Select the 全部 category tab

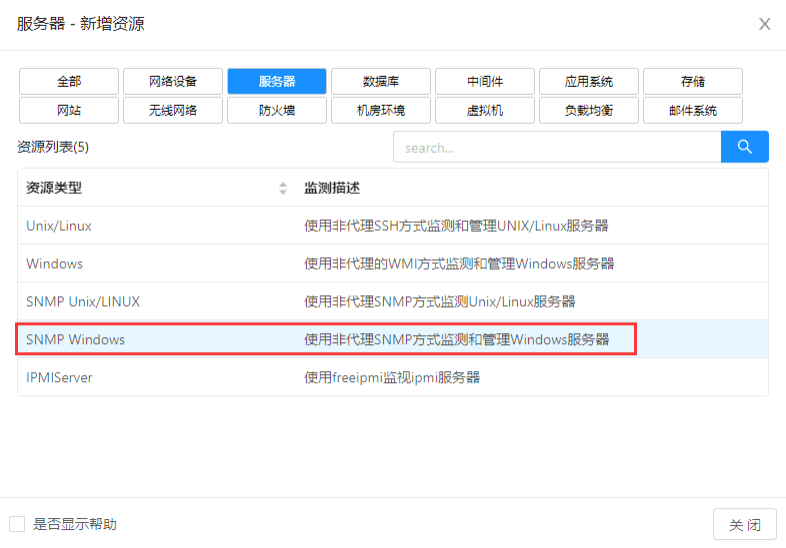[69, 81]
